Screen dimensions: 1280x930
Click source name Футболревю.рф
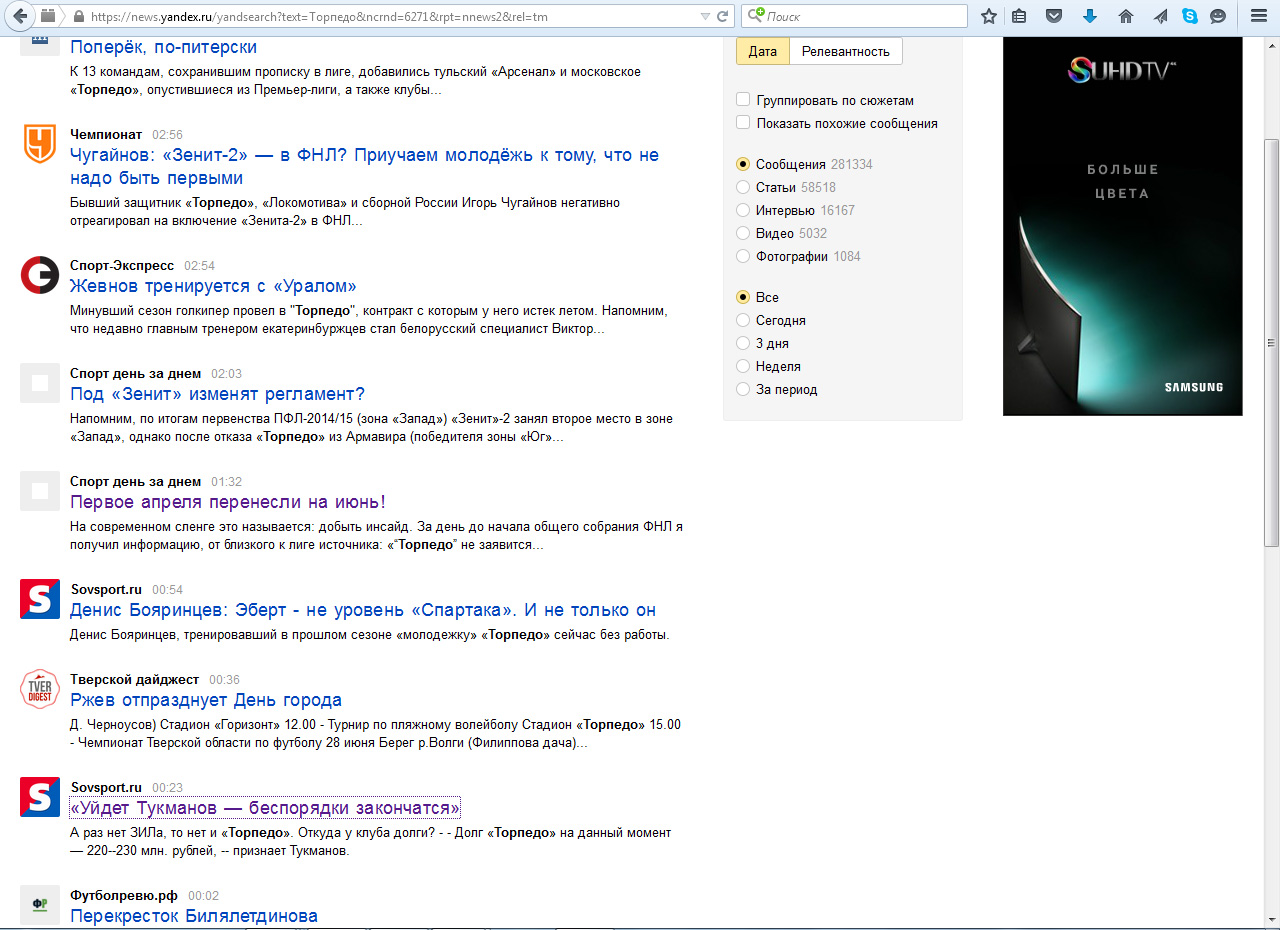[124, 895]
